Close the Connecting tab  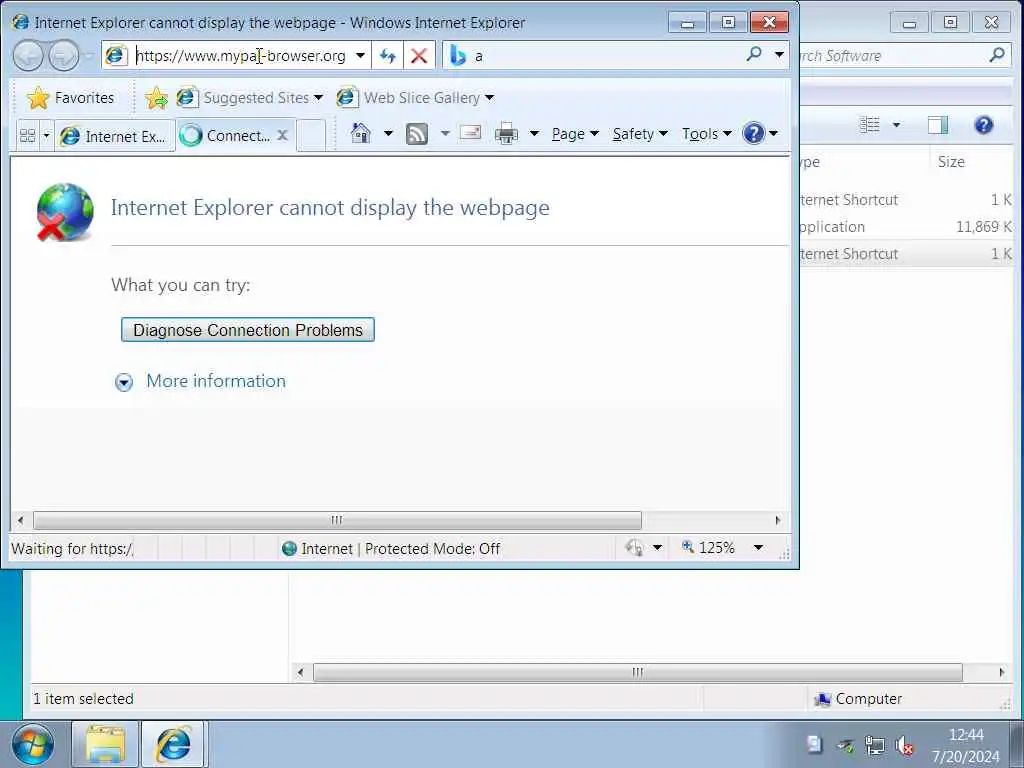282,135
